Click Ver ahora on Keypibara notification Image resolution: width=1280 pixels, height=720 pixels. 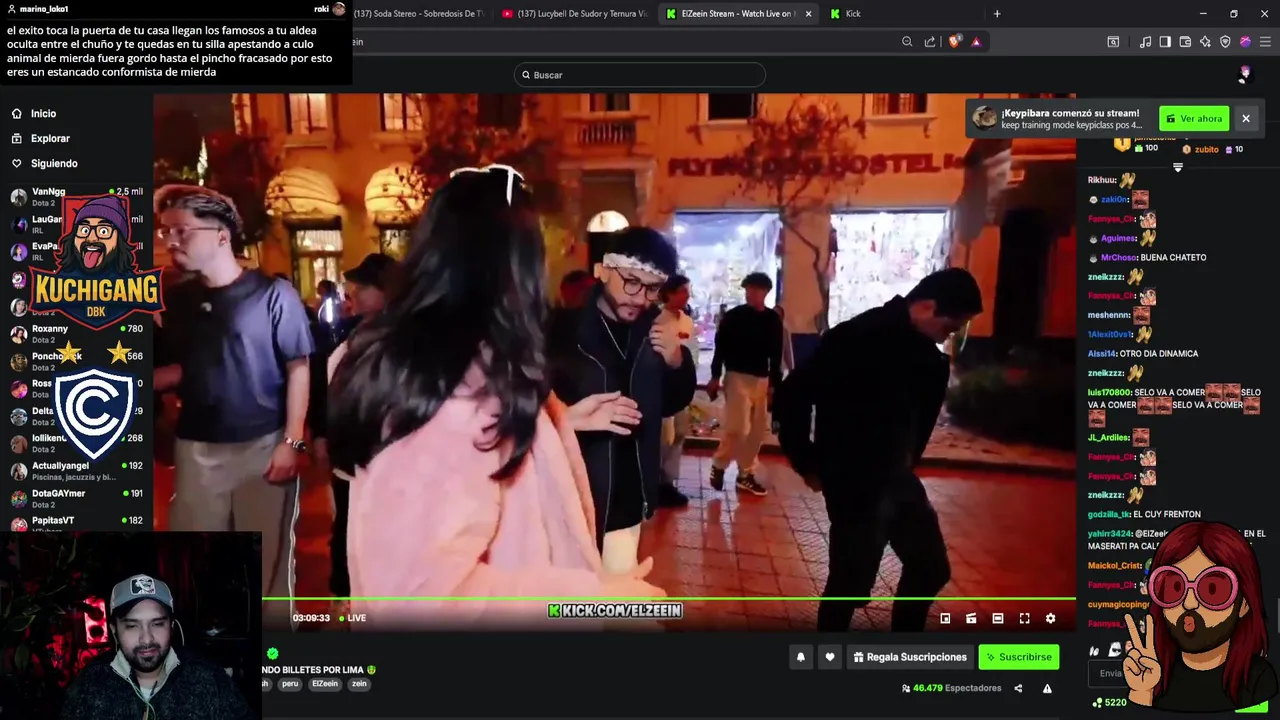click(1194, 119)
